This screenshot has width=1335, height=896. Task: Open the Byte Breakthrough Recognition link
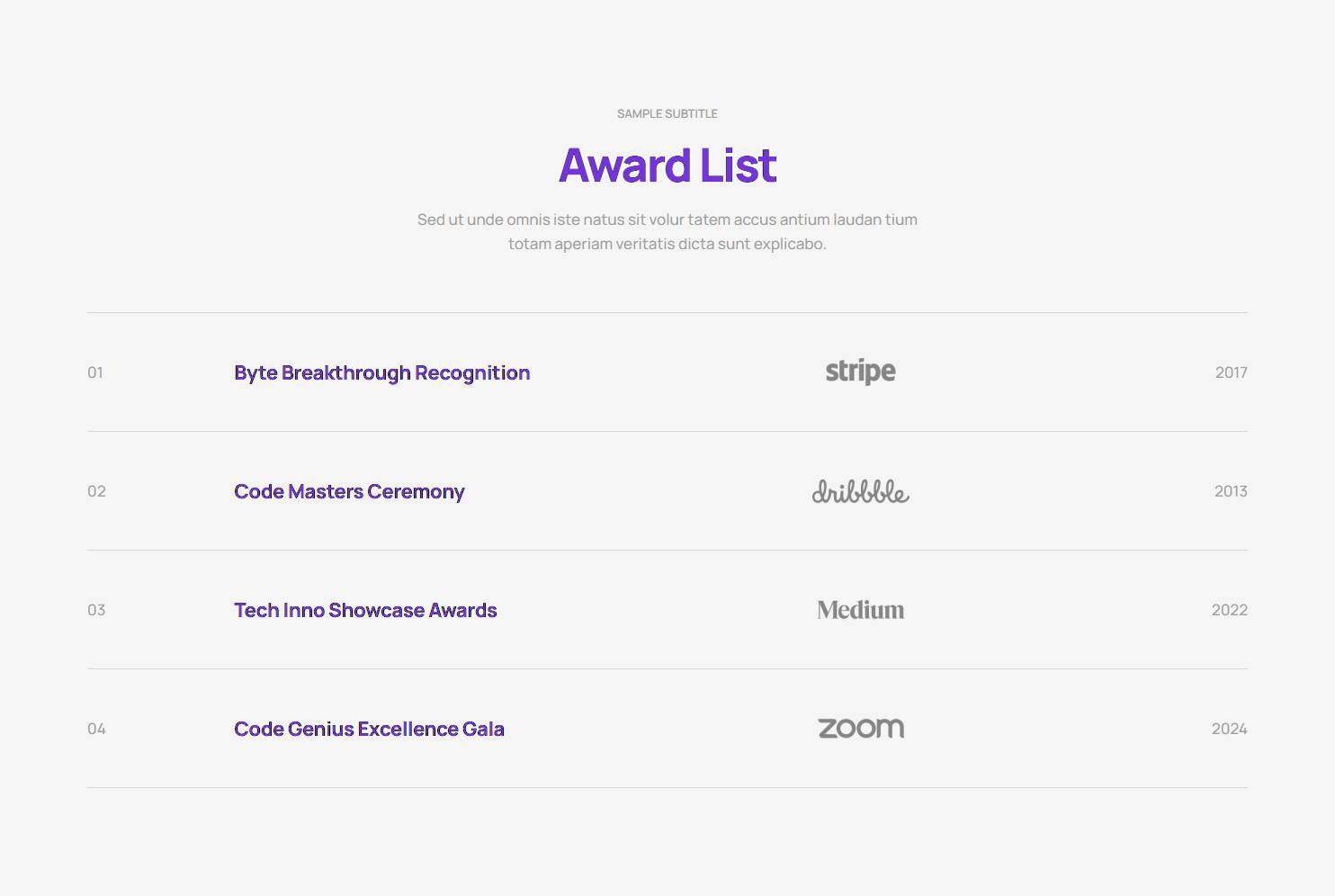coord(381,372)
